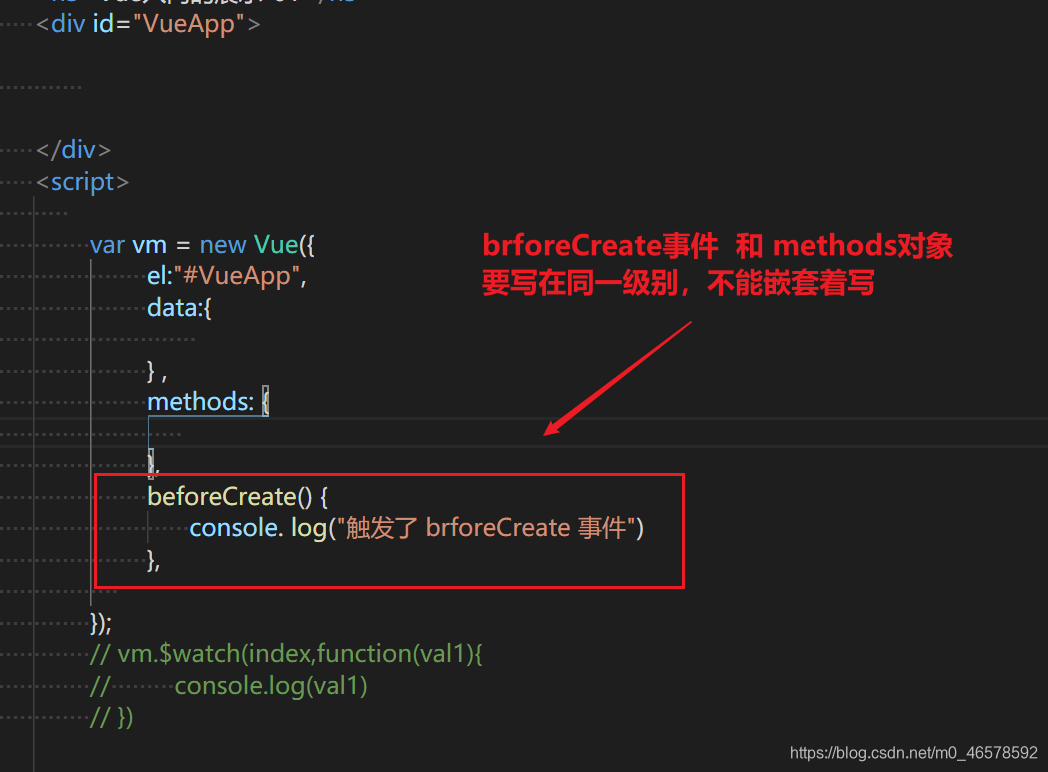This screenshot has height=772, width=1048.
Task: Click the <script> tag line
Action: [x=82, y=182]
